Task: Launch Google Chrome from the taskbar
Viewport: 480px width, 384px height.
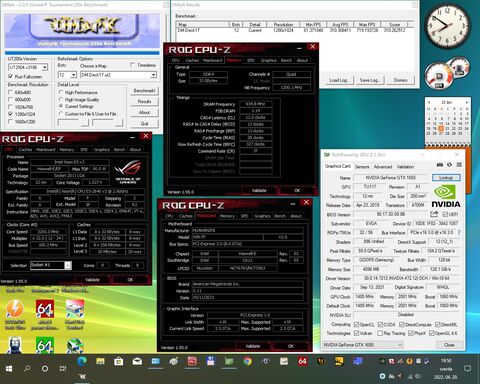Action: point(247,361)
